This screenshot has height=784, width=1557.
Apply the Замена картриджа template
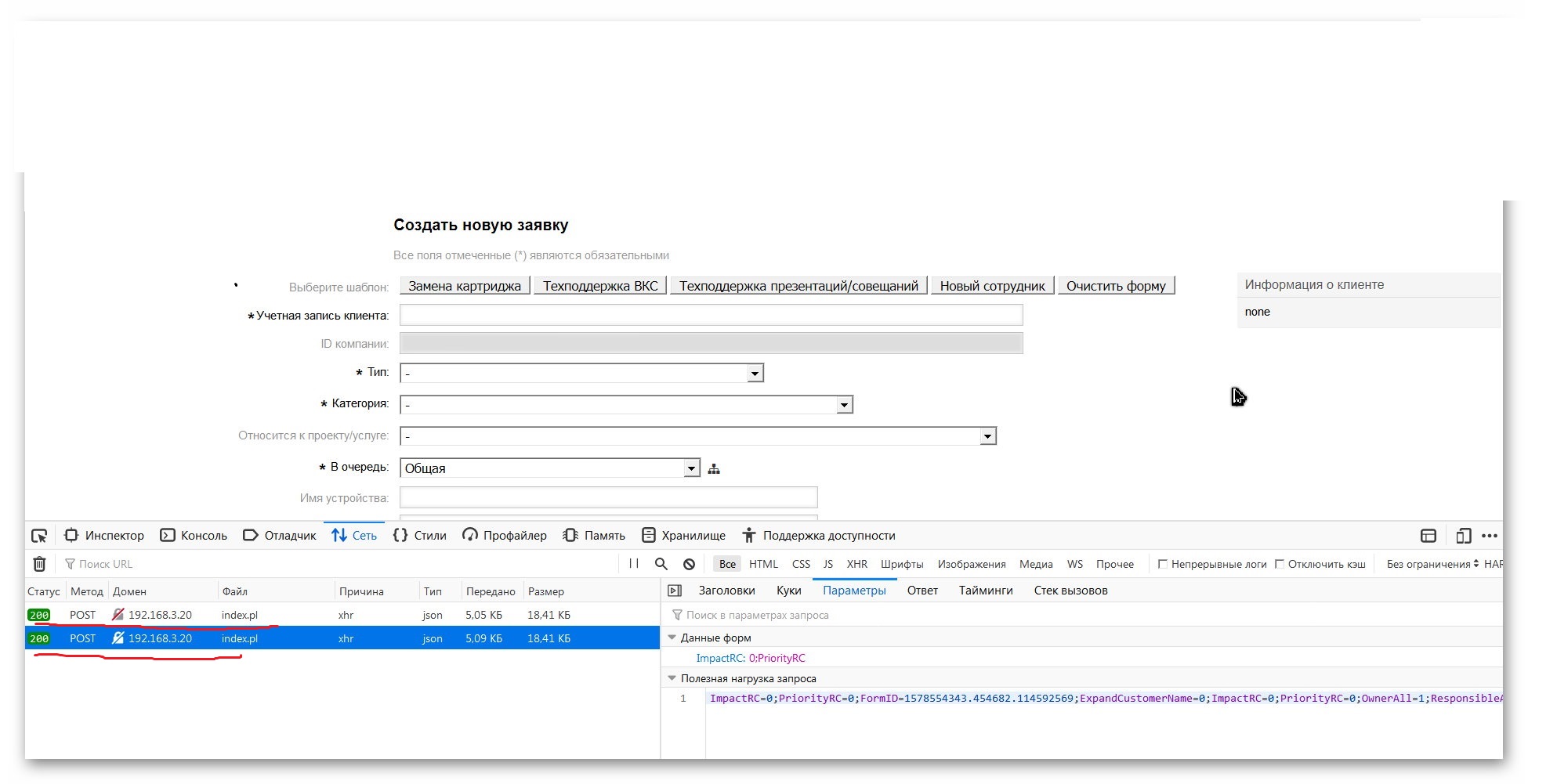click(465, 286)
